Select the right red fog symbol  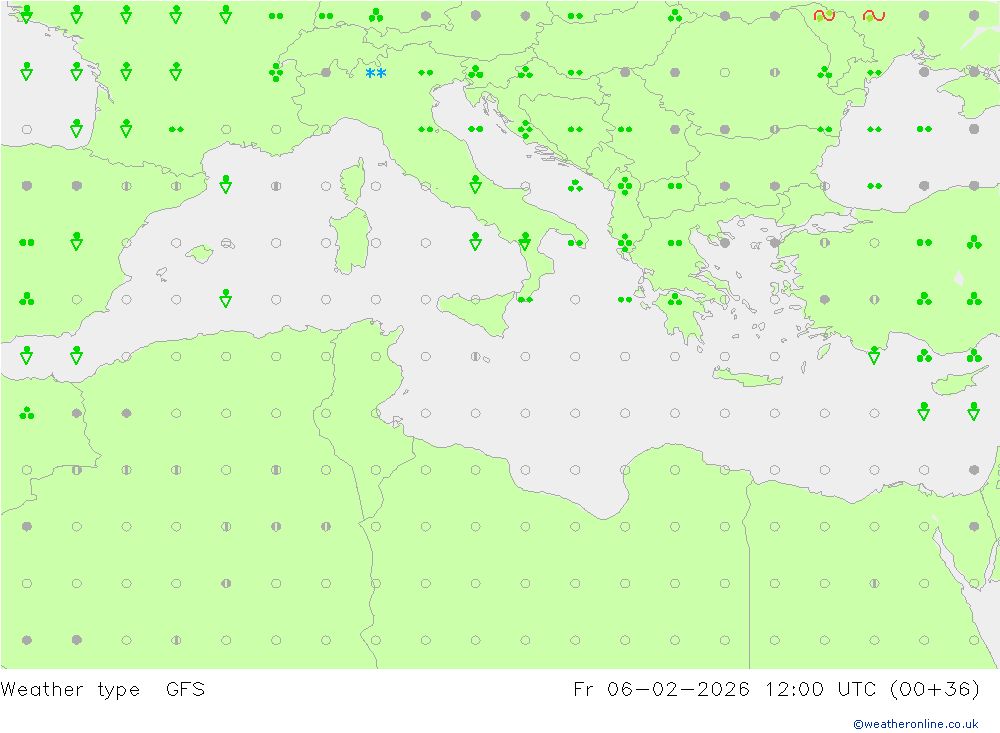874,15
